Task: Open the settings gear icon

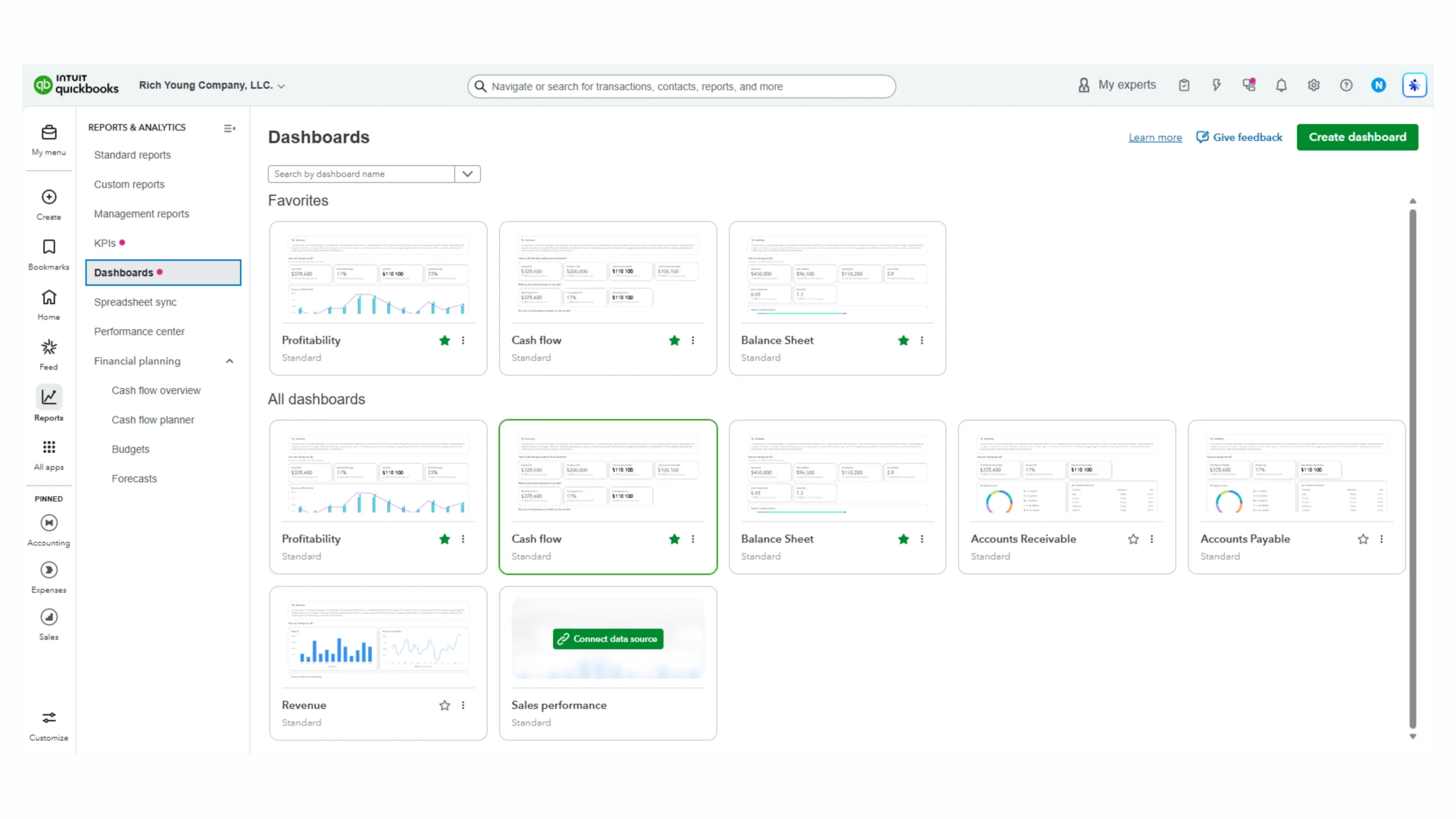Action: 1313,85
